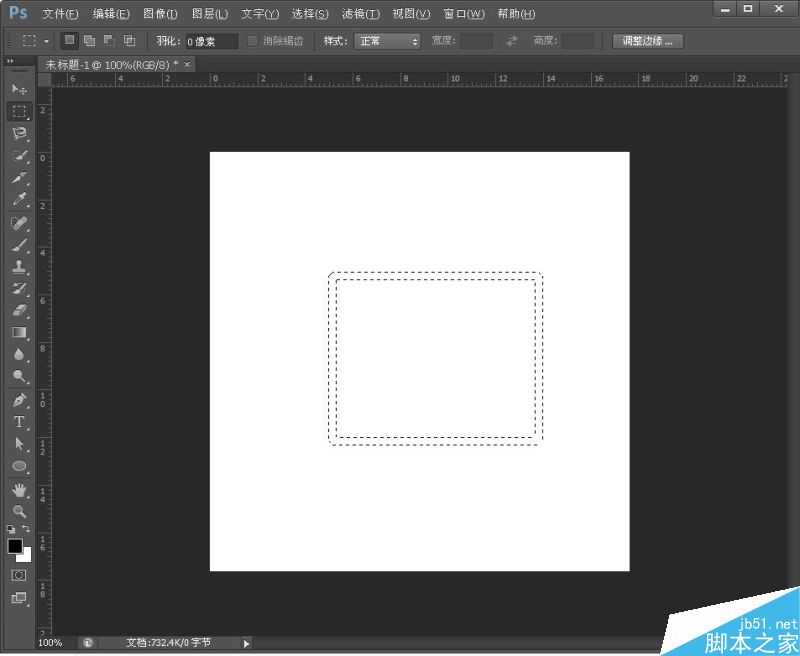Click the 调整边缘 button
The width and height of the screenshot is (800, 656).
point(647,41)
